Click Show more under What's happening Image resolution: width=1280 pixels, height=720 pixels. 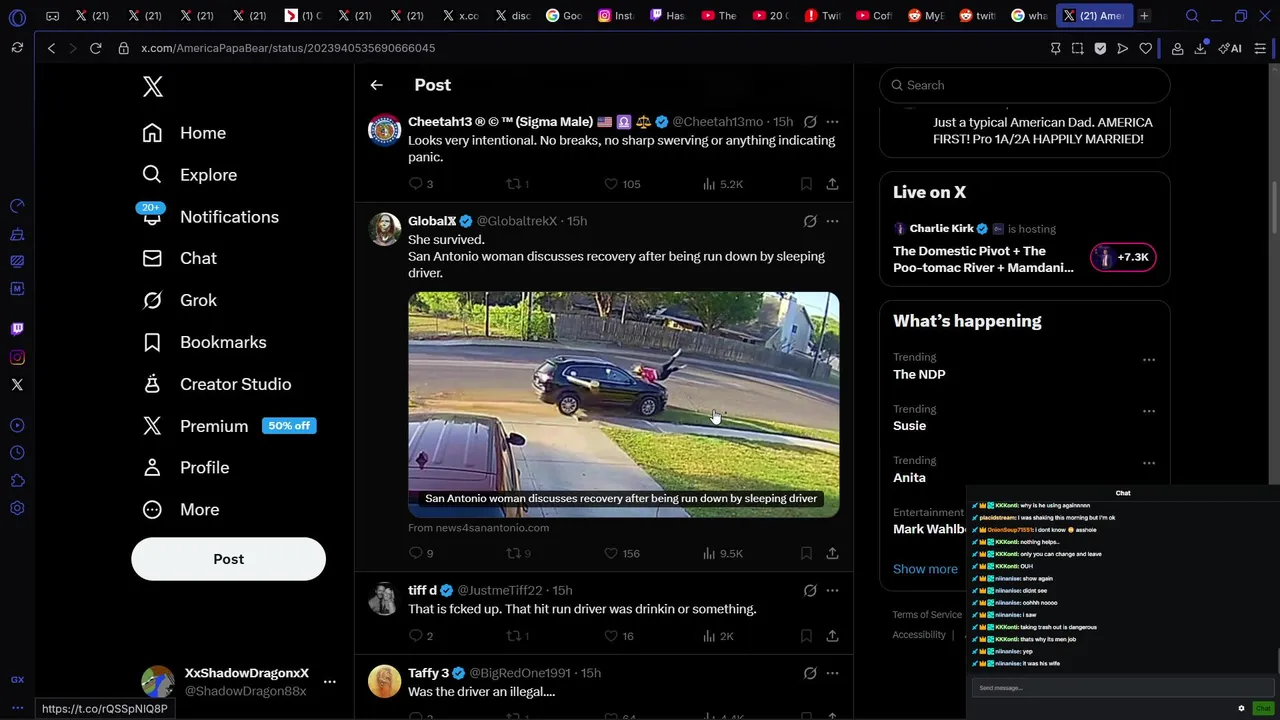925,569
